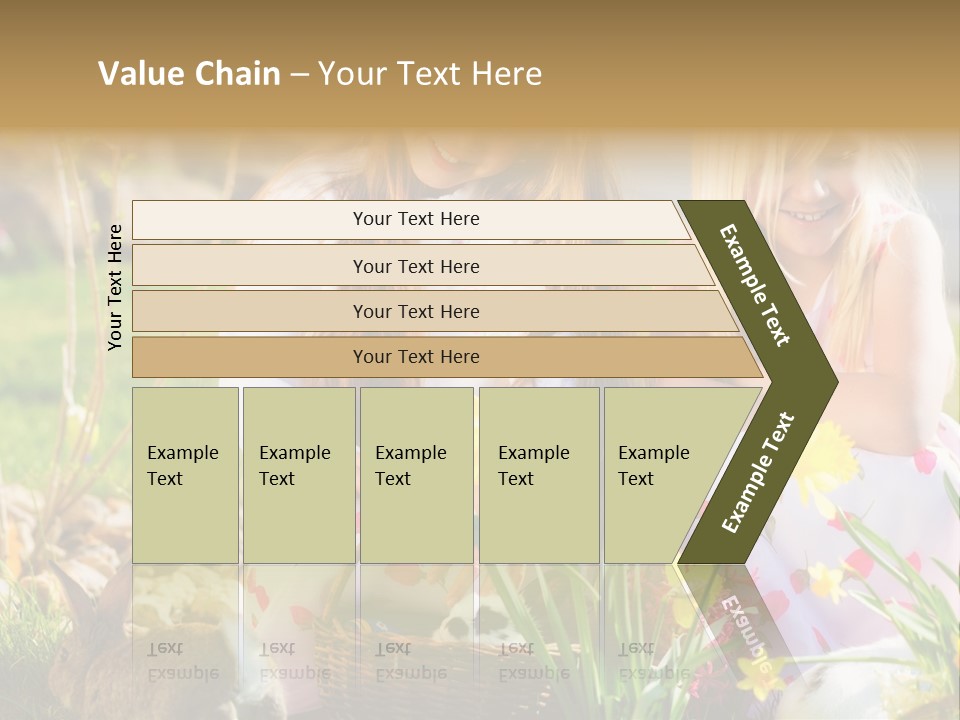This screenshot has height=720, width=960.
Task: Select the fourth darkest 'Your Text Here' bar
Action: [415, 357]
